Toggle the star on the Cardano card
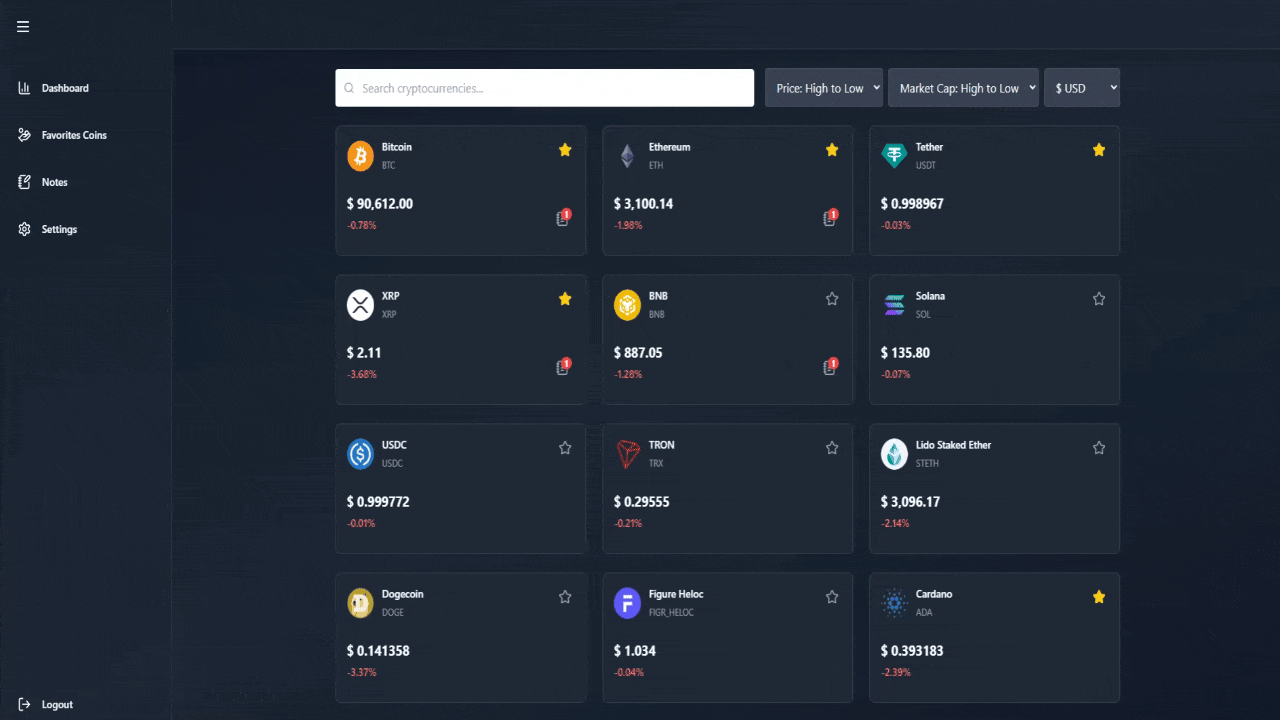This screenshot has height=720, width=1280. [1099, 596]
